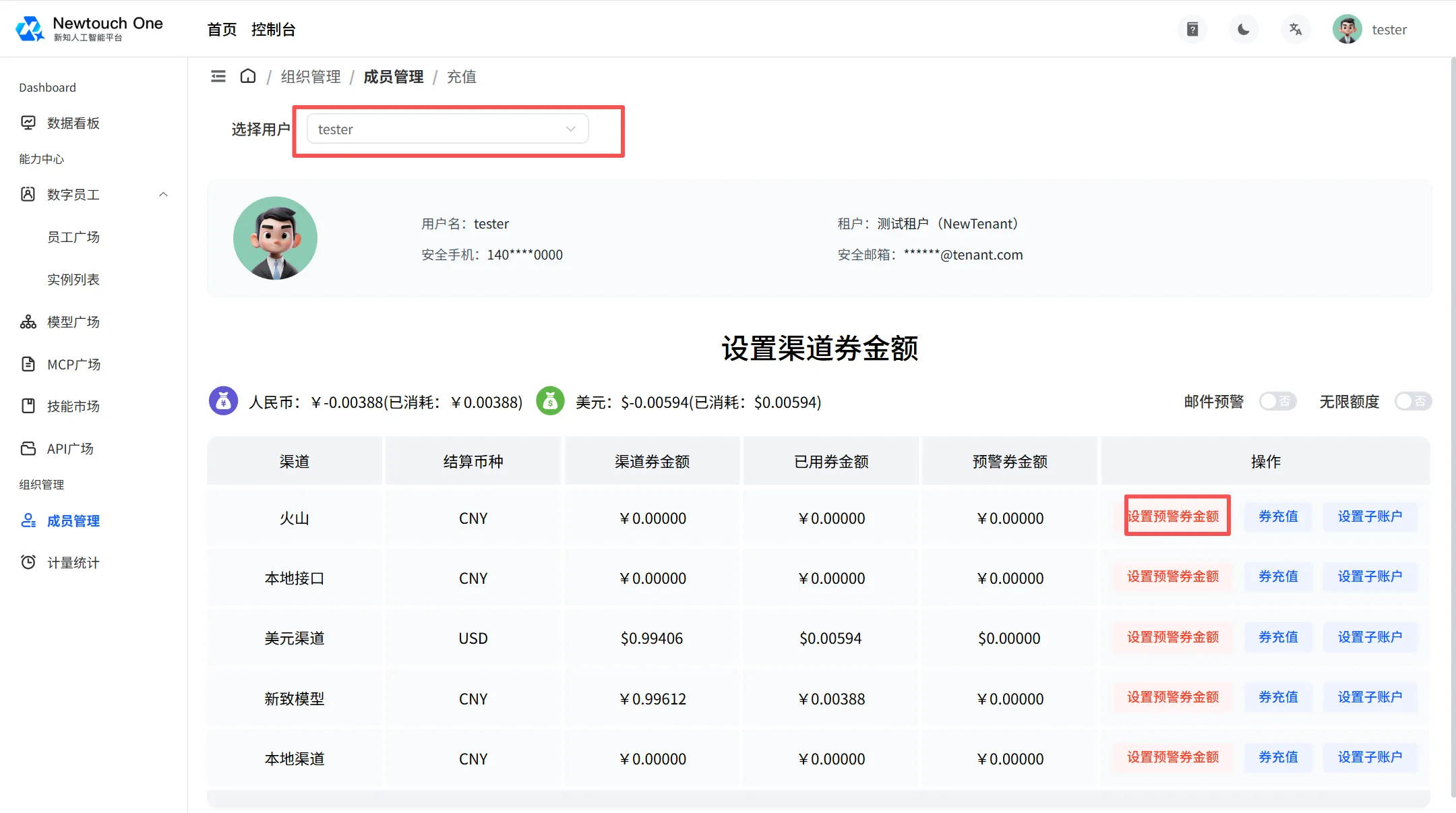Click the page vertical scrollbar
The image size is (1456, 813).
(1453, 427)
